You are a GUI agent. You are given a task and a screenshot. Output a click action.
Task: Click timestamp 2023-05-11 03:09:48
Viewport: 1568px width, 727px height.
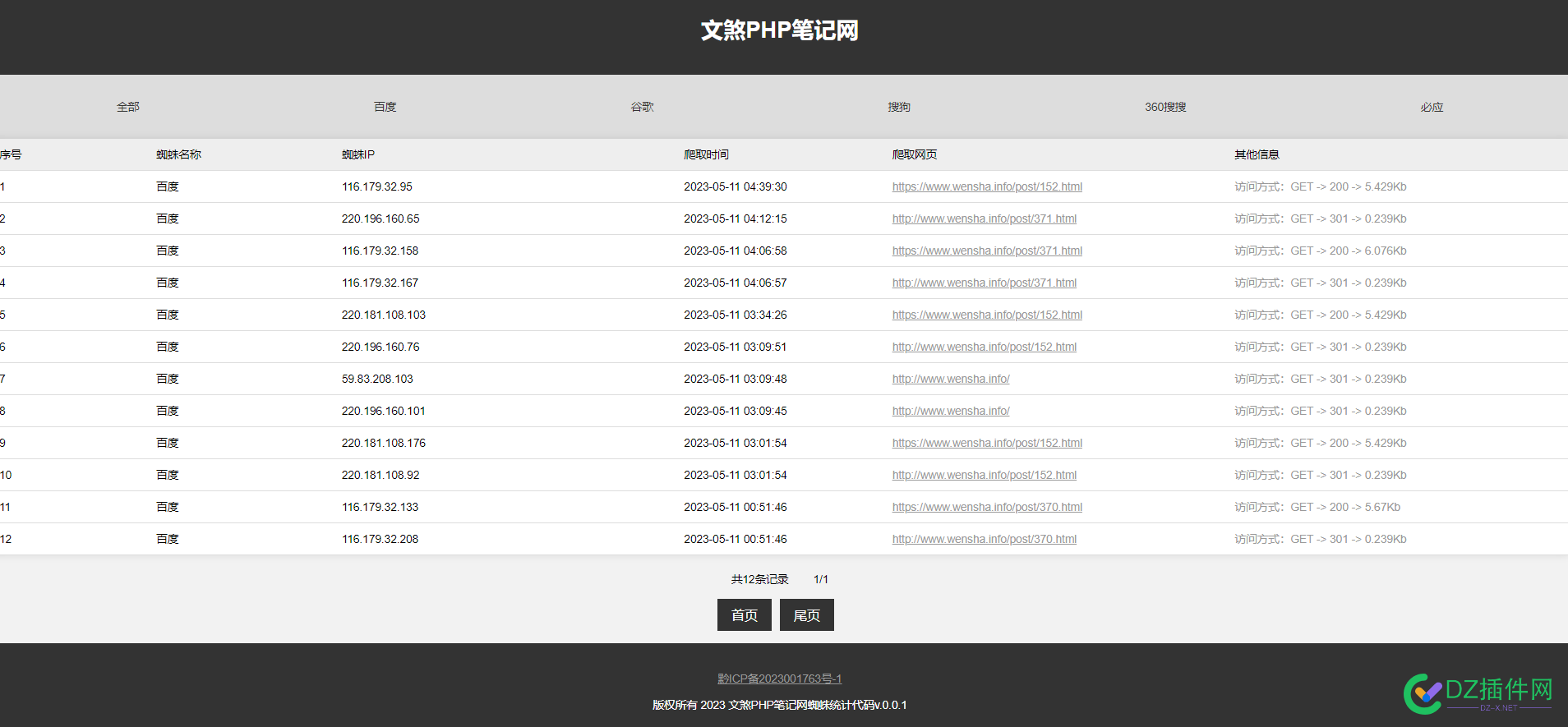[x=736, y=379]
